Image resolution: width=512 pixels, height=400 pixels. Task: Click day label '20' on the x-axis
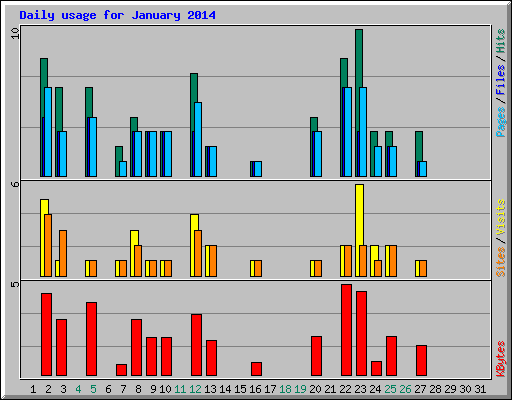[x=315, y=389]
